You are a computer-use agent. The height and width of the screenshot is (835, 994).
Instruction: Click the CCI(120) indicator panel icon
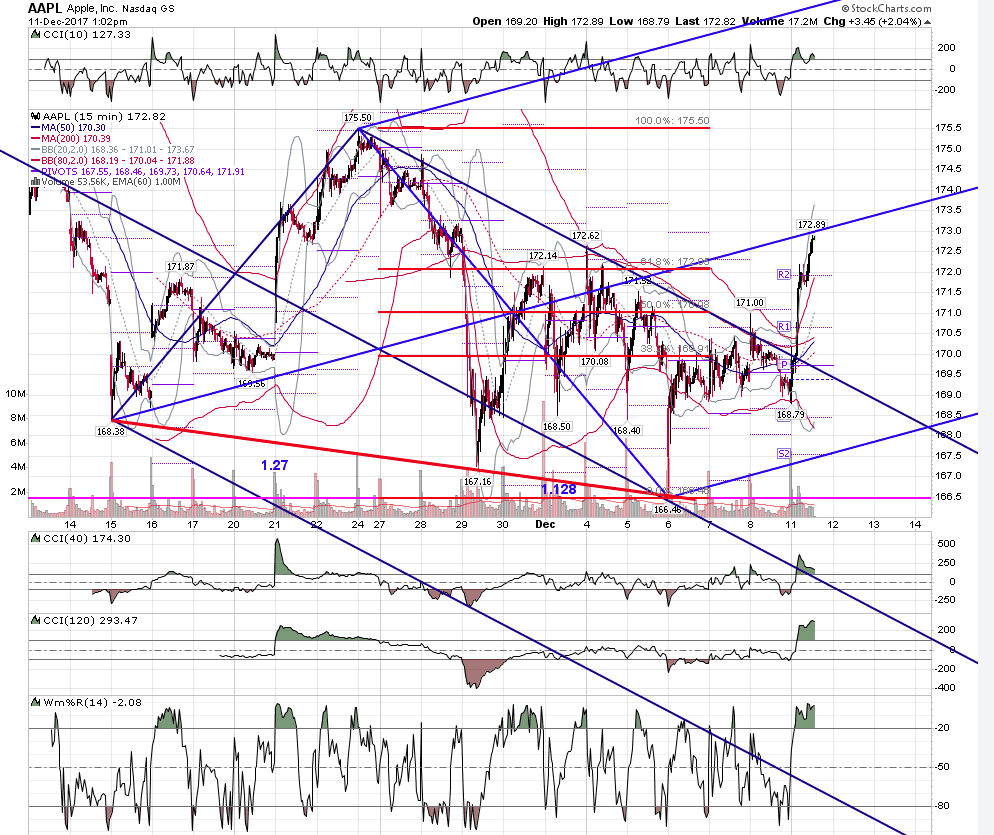click(36, 621)
